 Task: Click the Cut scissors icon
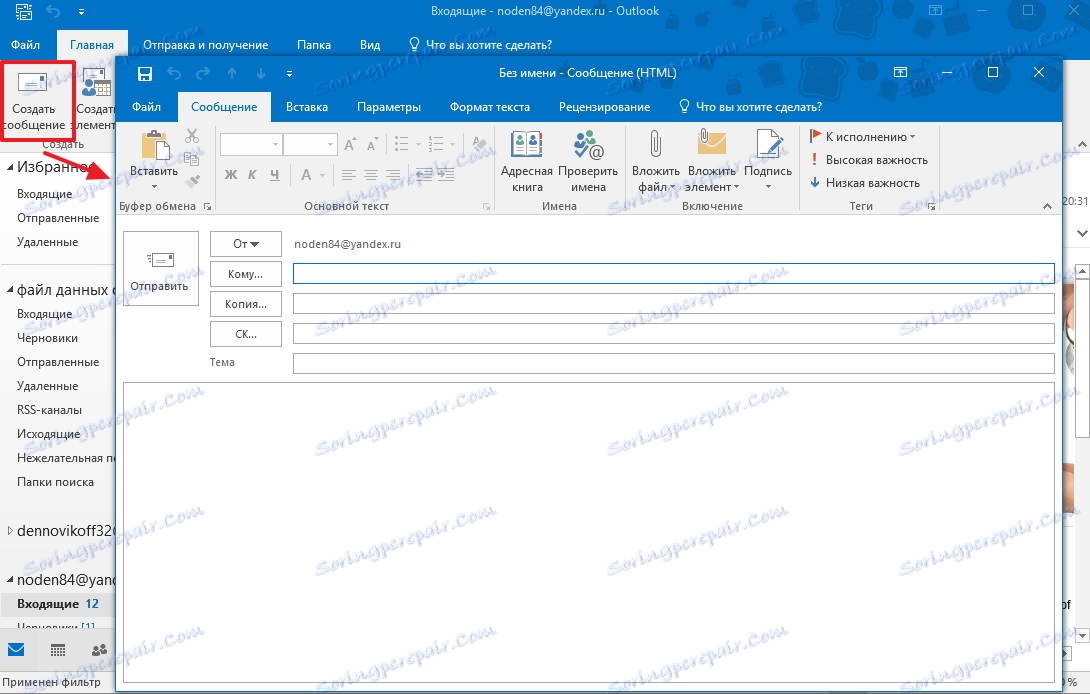click(192, 136)
